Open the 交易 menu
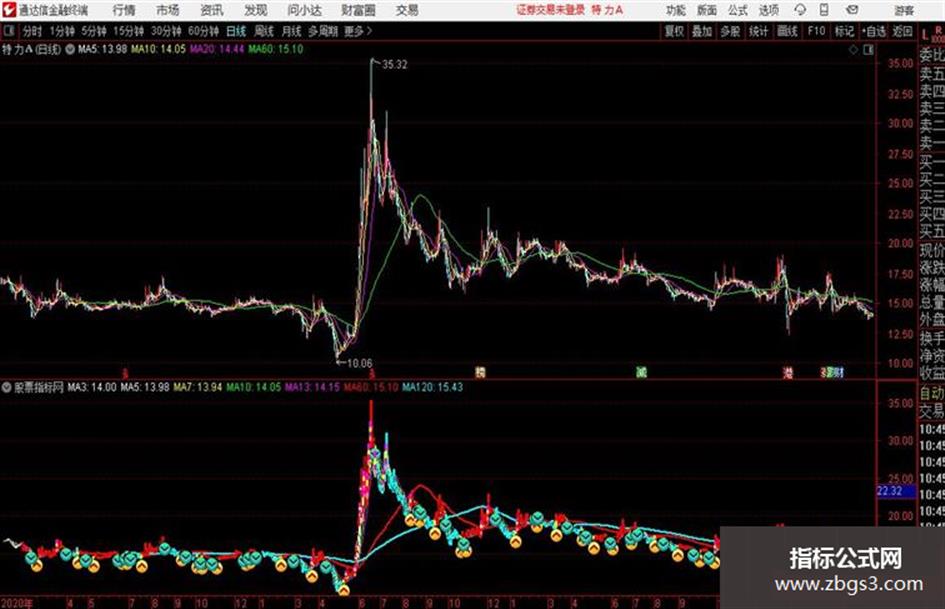945x609 pixels. click(x=407, y=10)
